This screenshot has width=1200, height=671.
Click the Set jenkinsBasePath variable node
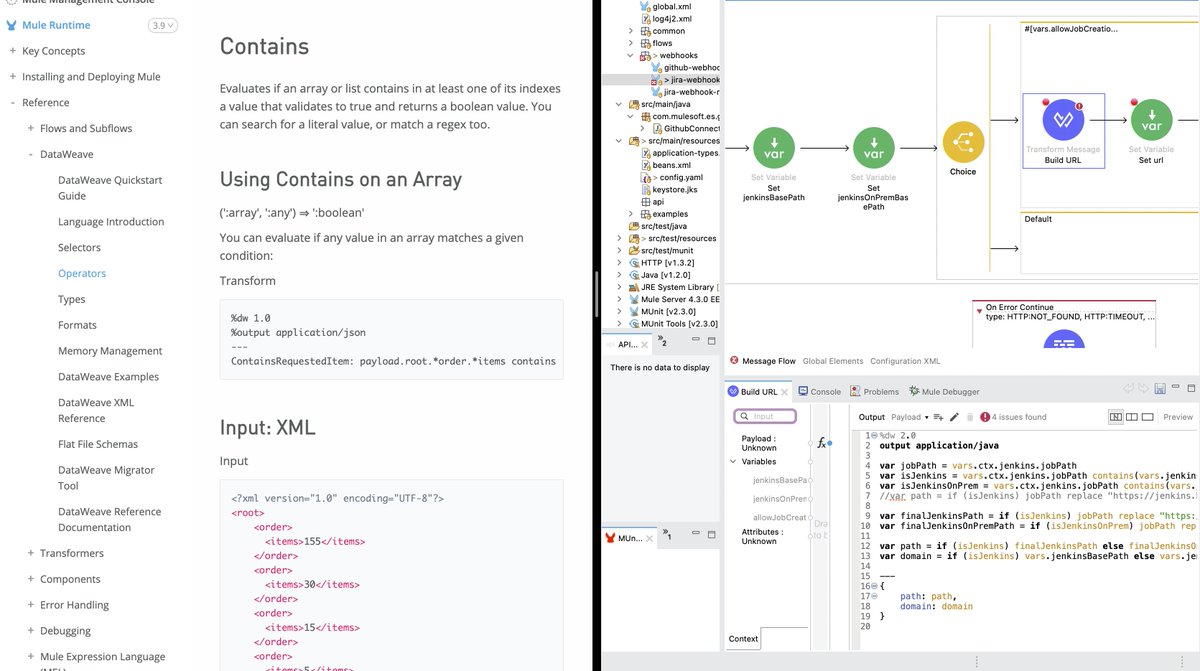[x=773, y=146]
